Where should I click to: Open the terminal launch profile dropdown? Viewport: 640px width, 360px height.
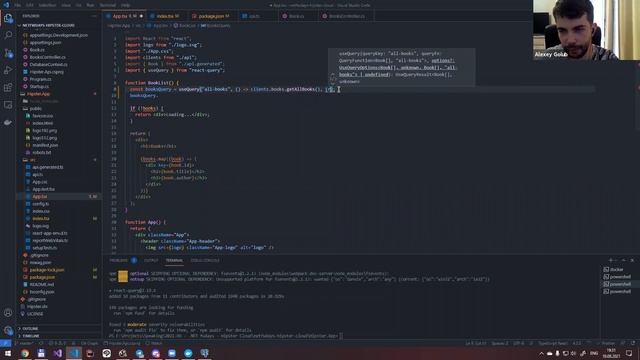(617, 260)
